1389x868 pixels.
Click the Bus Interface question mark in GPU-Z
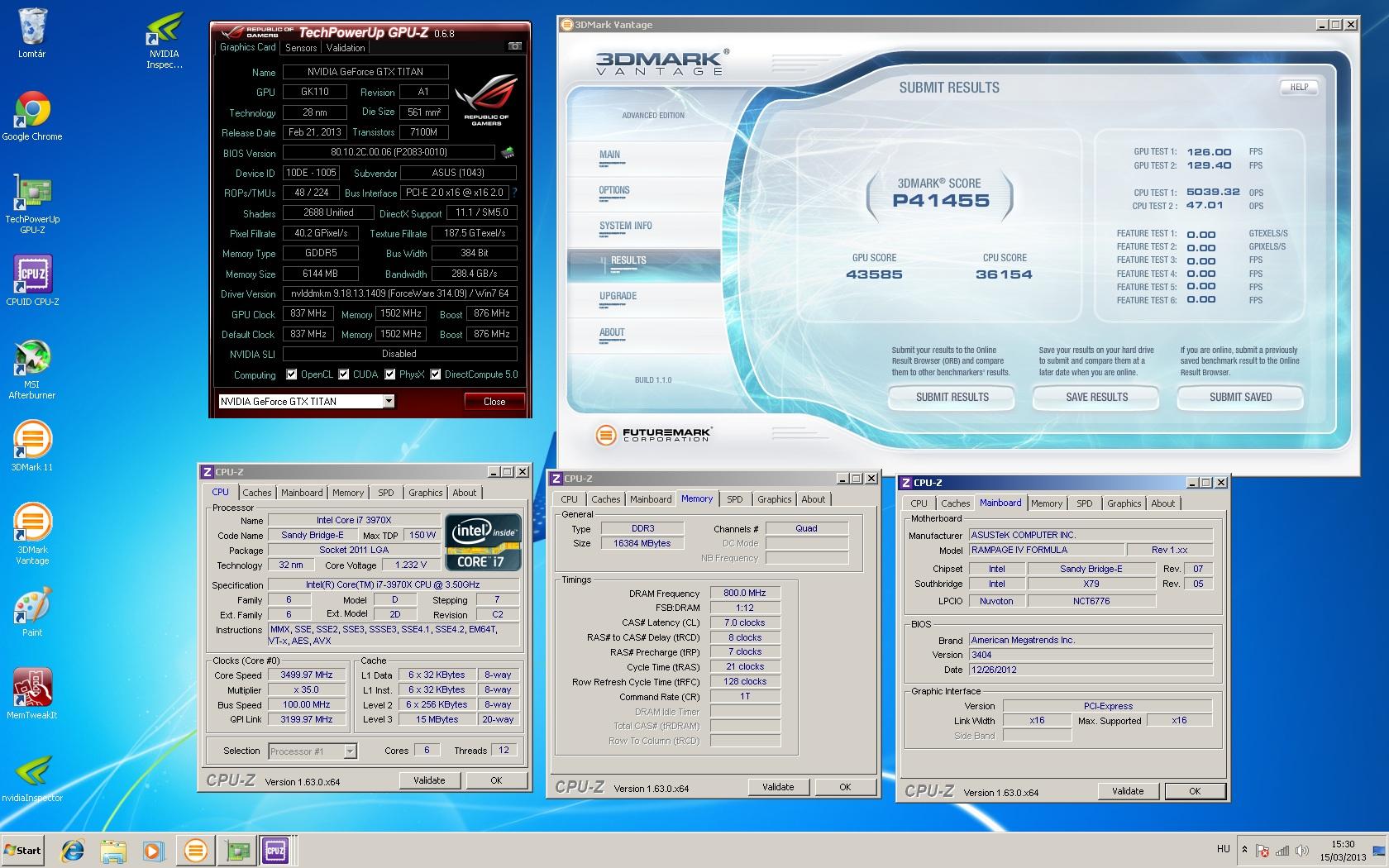[x=514, y=193]
